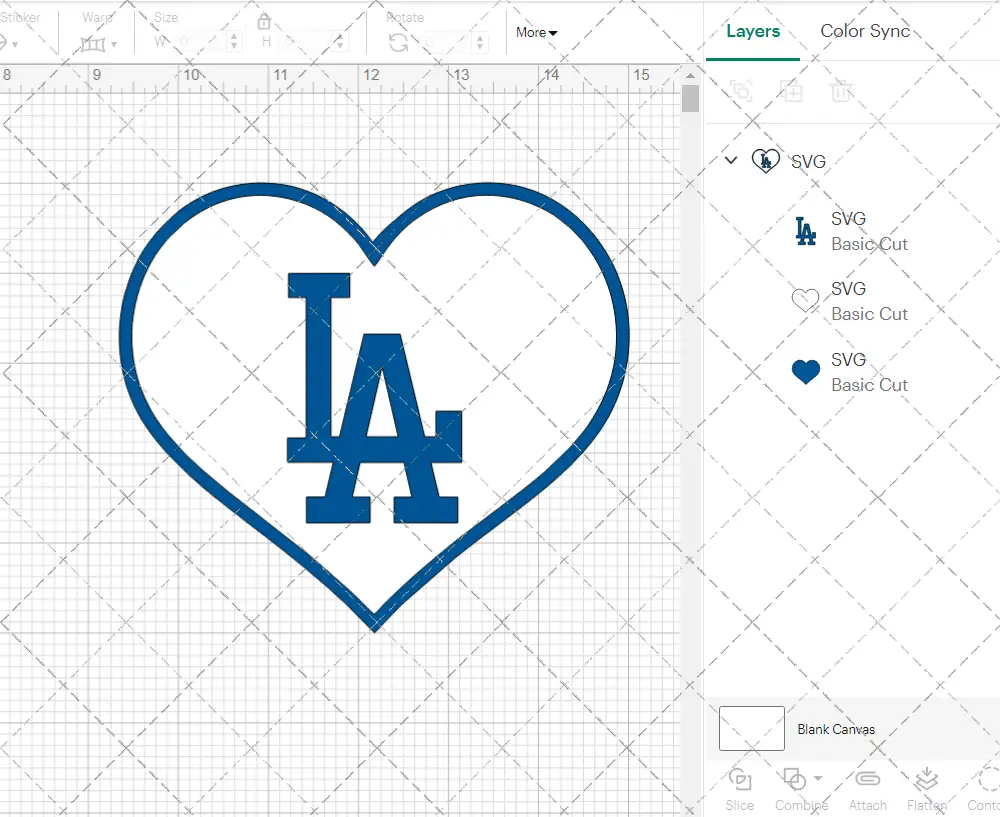Click the Combine shapes icon
This screenshot has height=817, width=1000.
[x=794, y=779]
